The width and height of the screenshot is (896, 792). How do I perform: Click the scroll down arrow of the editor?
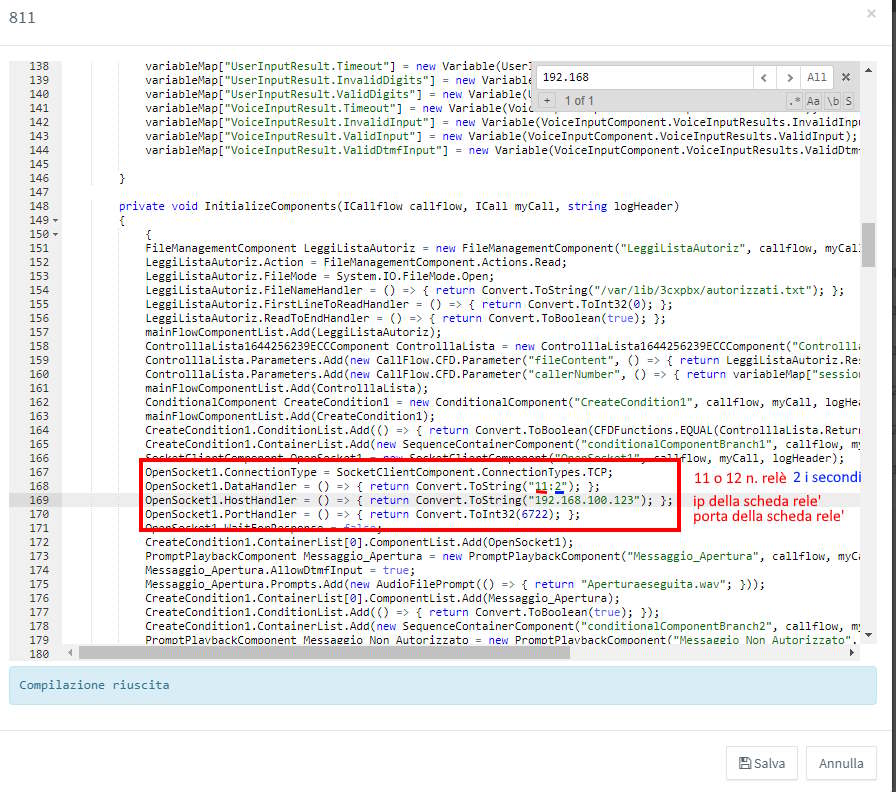pyautogui.click(x=869, y=635)
